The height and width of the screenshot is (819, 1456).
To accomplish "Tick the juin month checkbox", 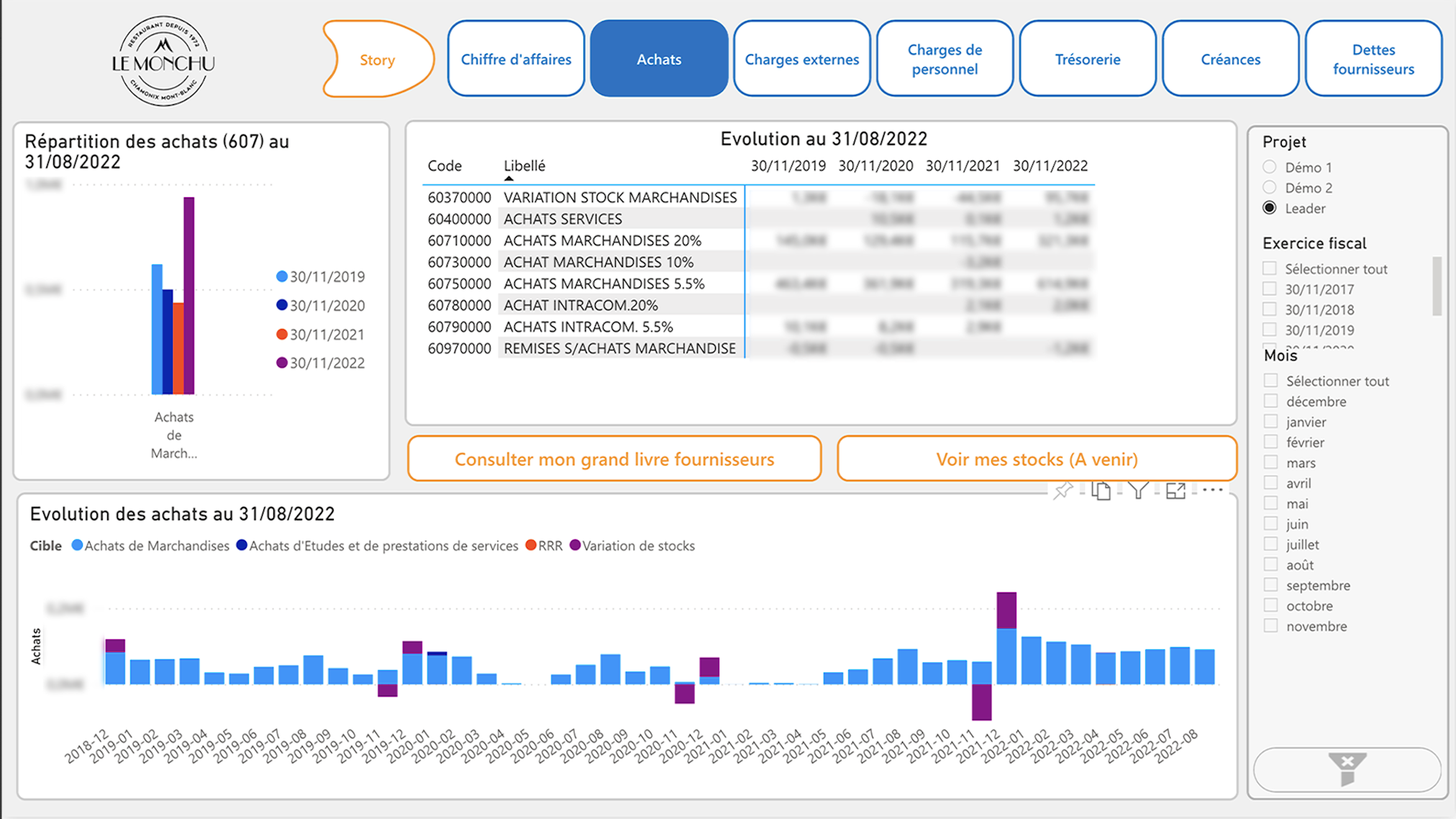I will (x=1271, y=523).
